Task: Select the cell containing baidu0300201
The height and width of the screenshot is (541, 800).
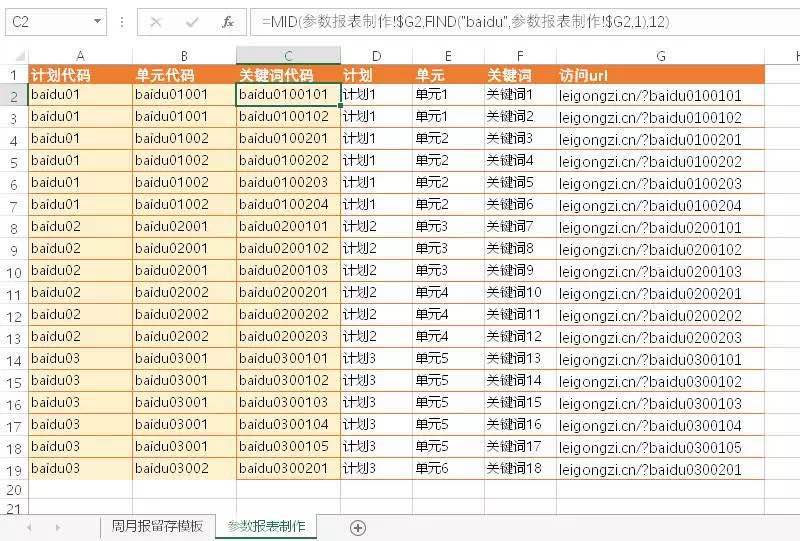Action: 288,469
